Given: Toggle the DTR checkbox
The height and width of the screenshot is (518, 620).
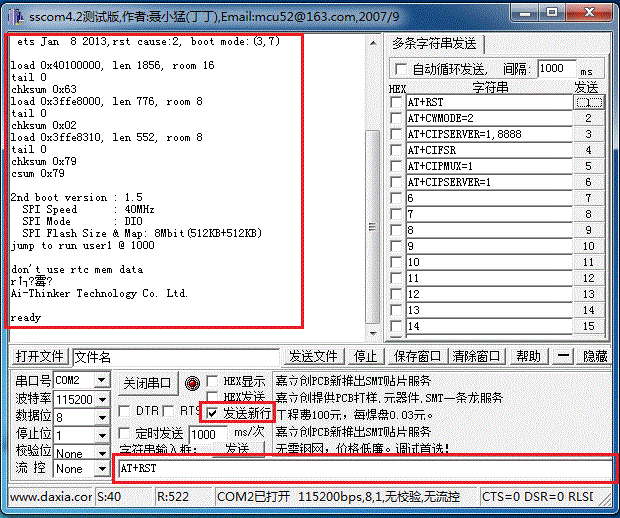Looking at the screenshot, I should [124, 411].
